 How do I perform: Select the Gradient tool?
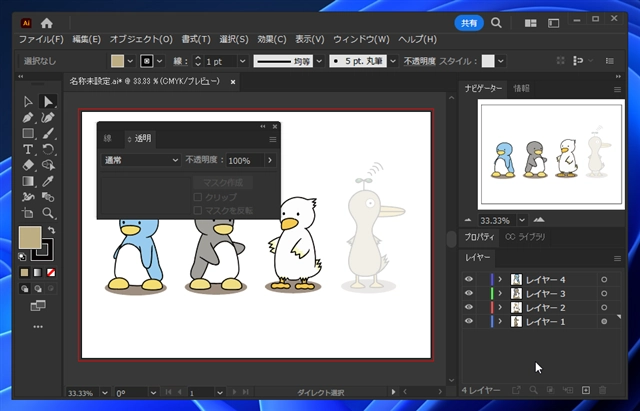(x=28, y=181)
